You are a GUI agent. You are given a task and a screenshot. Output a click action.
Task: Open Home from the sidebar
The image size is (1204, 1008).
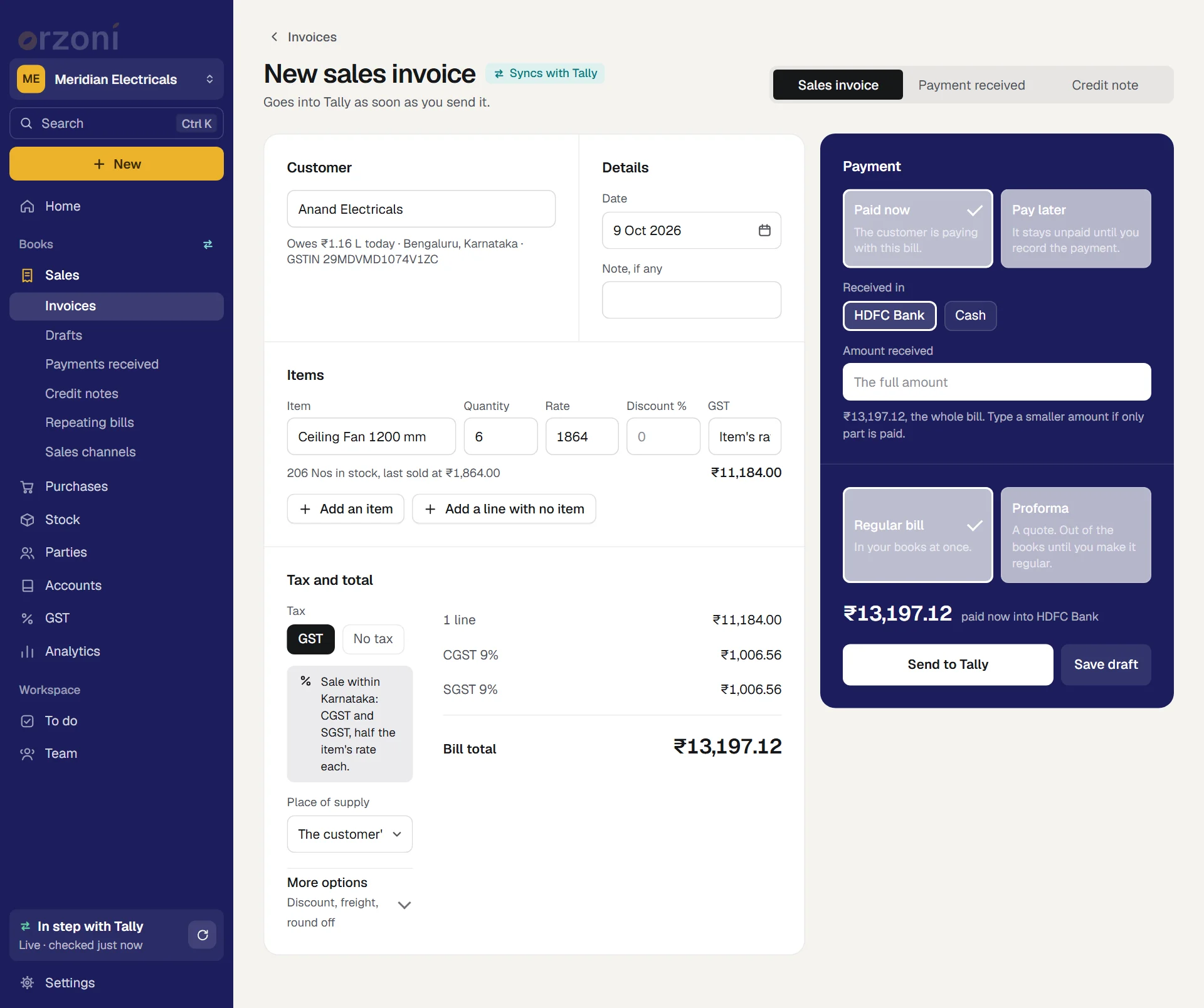point(117,206)
